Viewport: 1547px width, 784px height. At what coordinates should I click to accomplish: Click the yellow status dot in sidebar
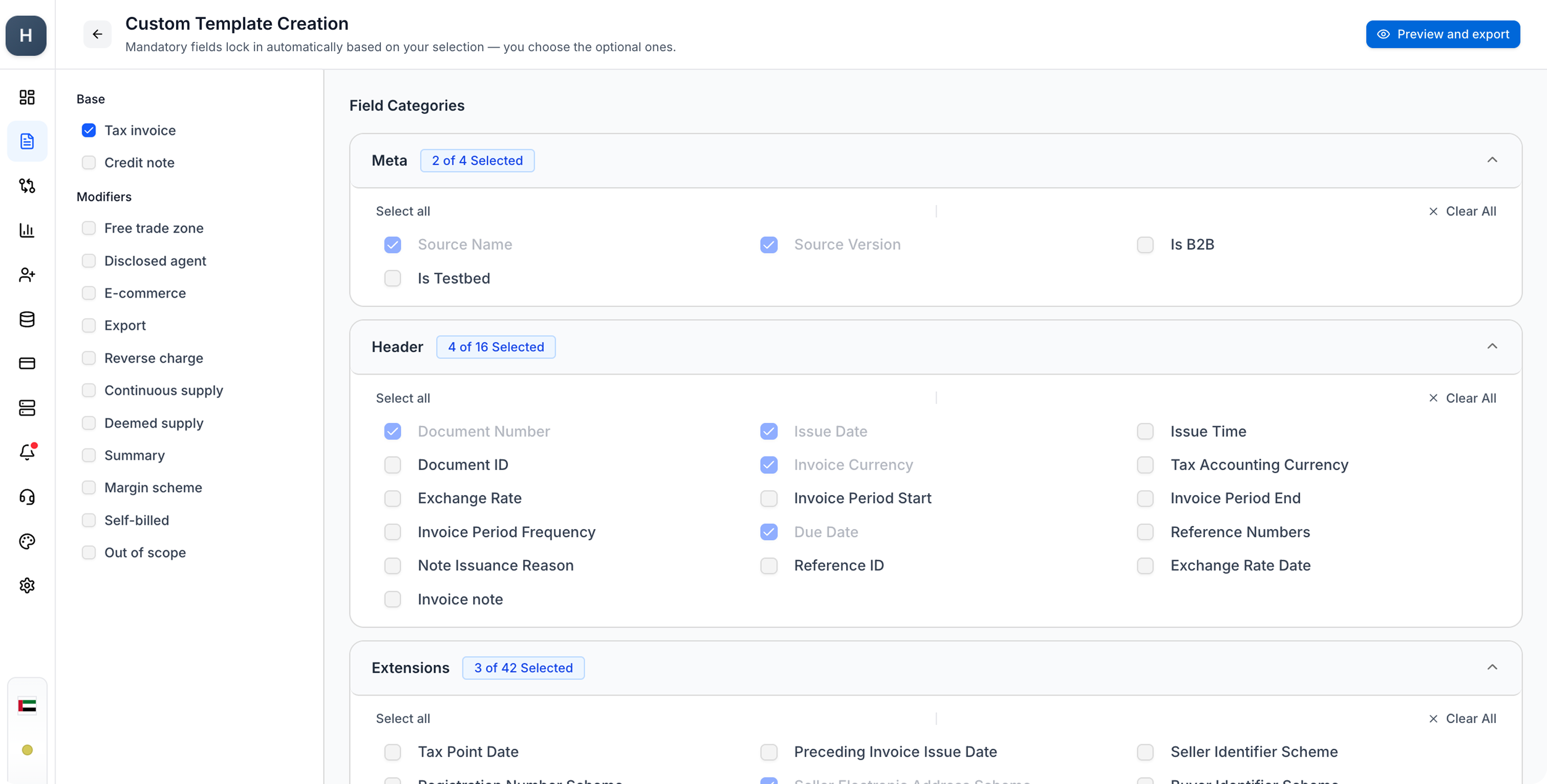click(x=27, y=750)
